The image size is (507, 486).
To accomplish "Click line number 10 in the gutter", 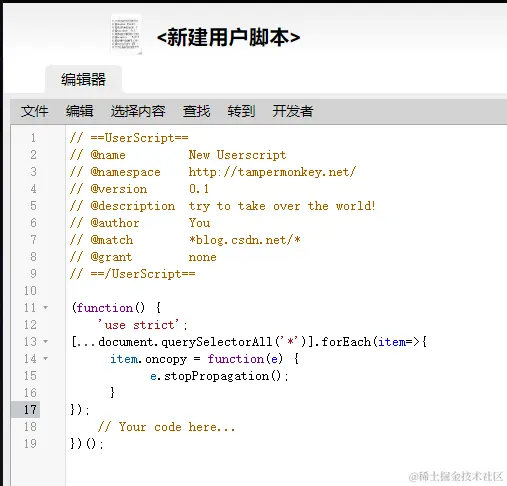I will [x=30, y=291].
